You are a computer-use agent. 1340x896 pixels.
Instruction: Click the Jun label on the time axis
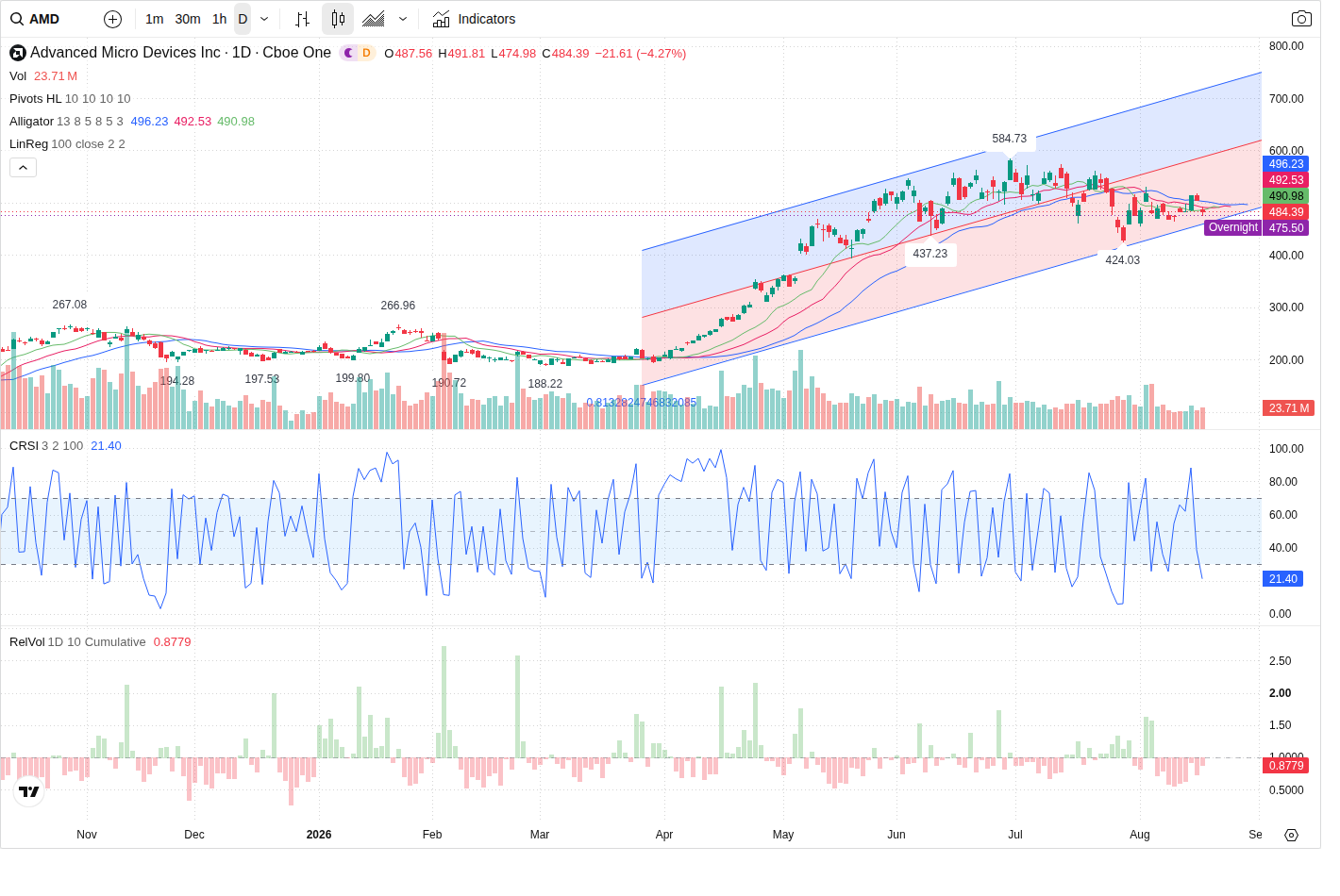pos(896,835)
